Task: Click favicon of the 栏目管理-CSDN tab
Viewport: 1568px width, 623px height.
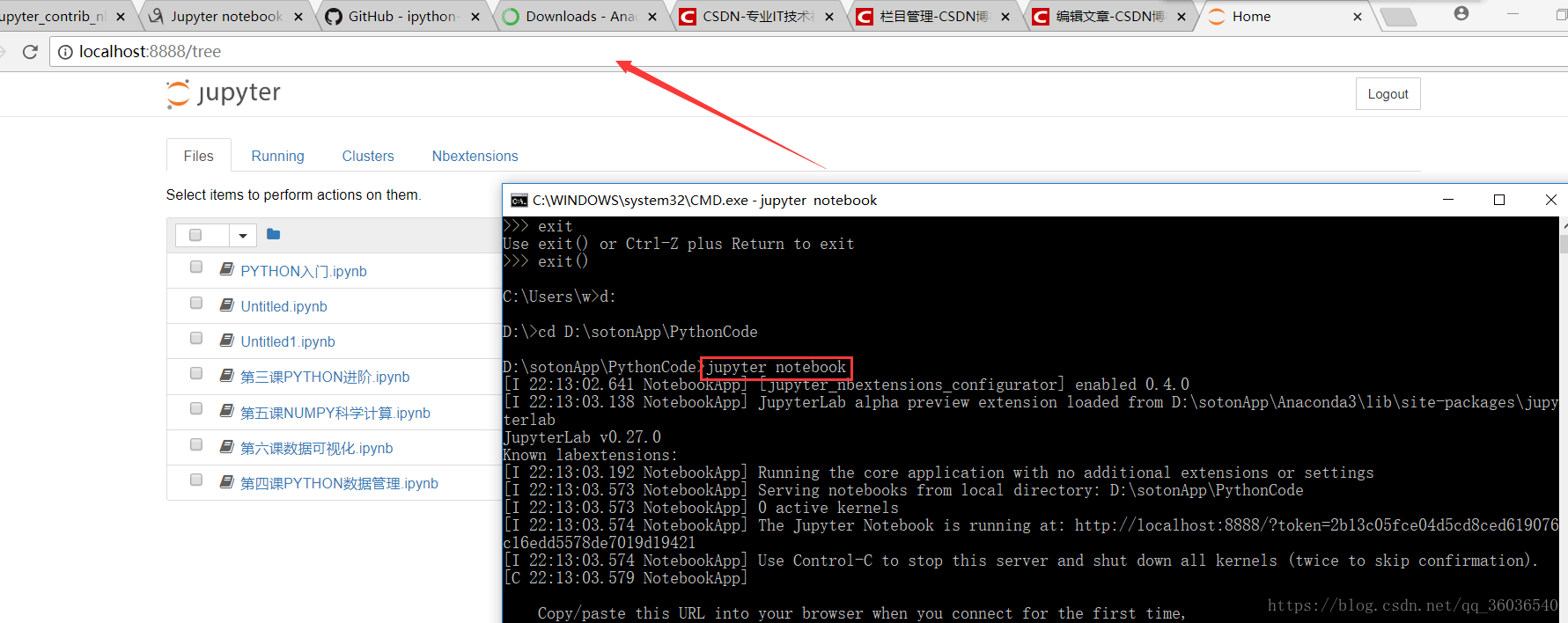Action: tap(865, 17)
